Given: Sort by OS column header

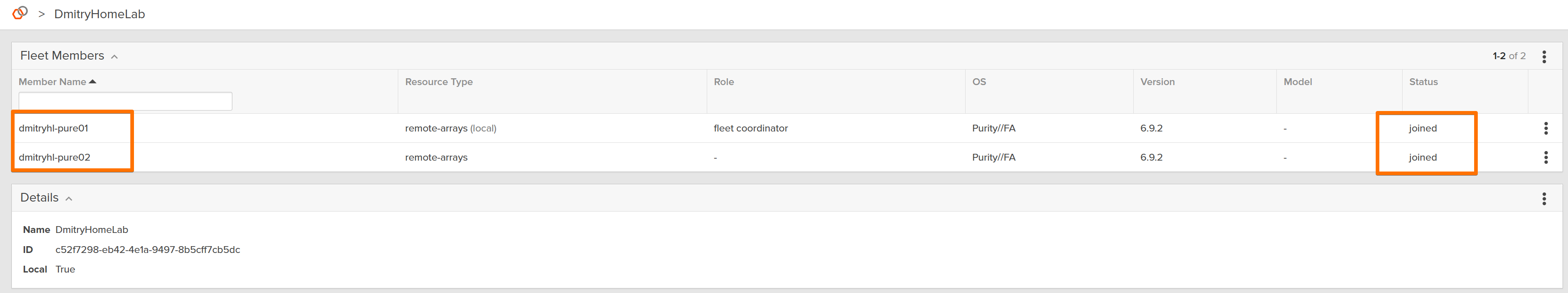Looking at the screenshot, I should 979,81.
